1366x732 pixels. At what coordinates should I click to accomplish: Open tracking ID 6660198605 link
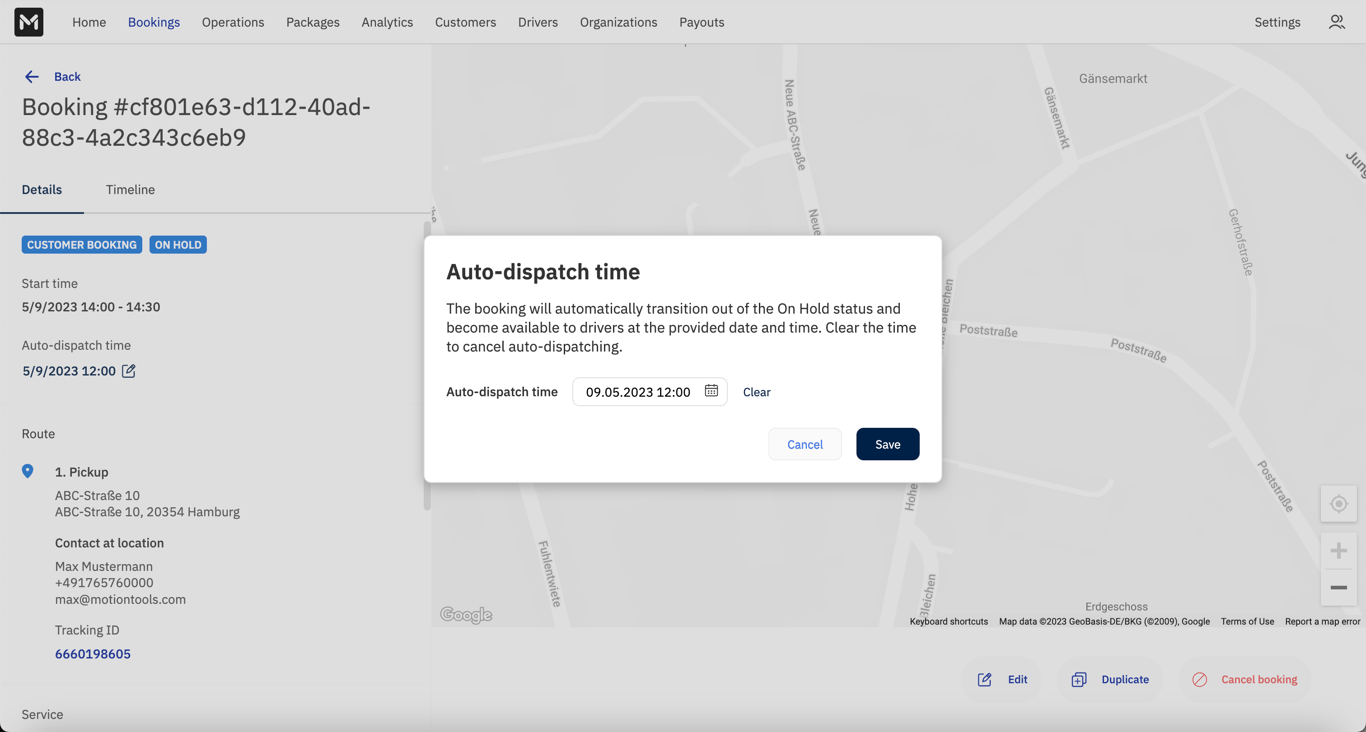93,654
